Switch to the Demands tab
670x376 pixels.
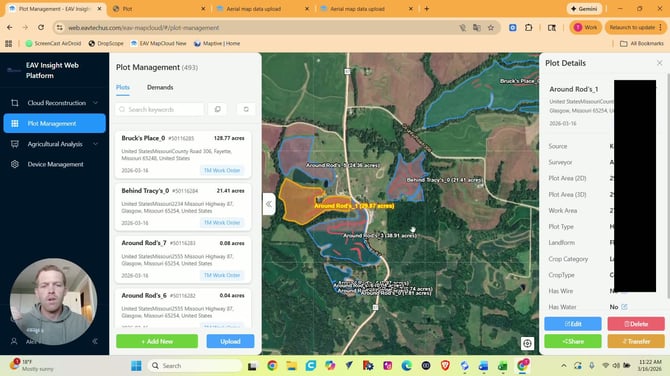[x=160, y=87]
